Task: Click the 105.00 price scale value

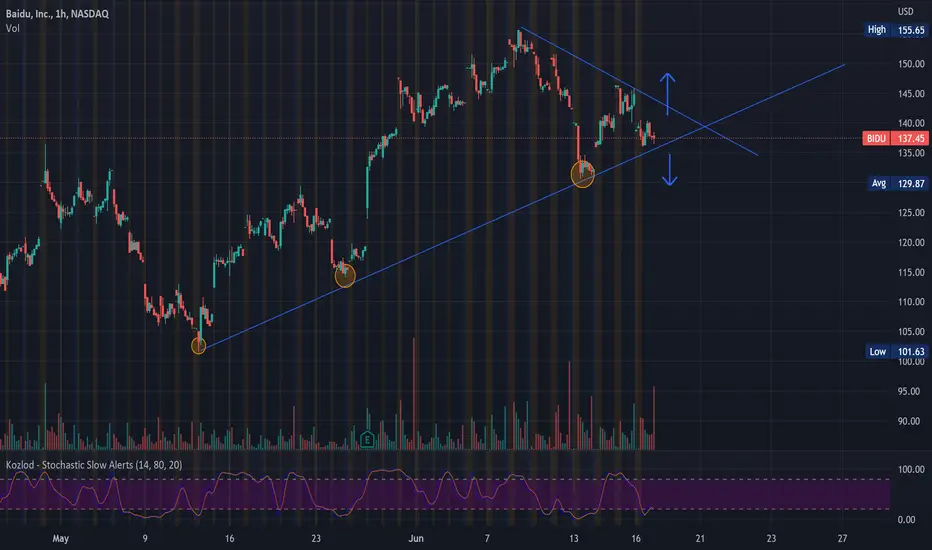Action: point(911,332)
